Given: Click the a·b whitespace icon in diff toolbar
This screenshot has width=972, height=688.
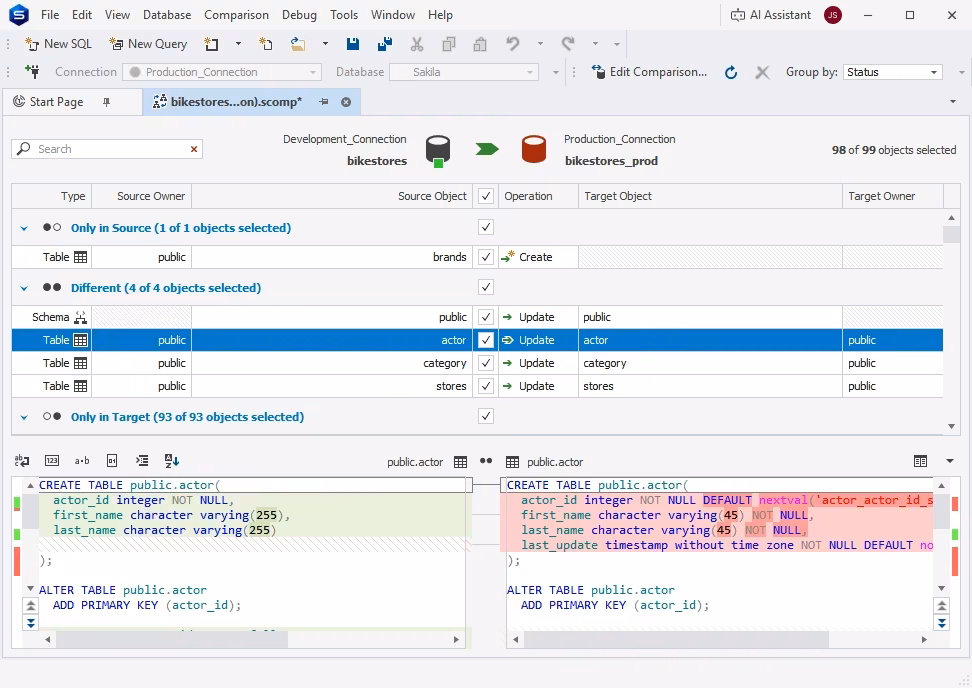Looking at the screenshot, I should click(x=82, y=461).
